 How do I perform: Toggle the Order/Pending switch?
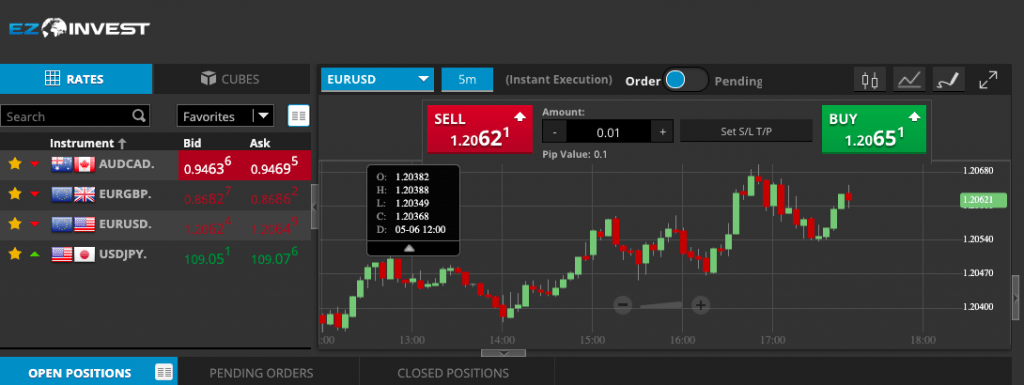[685, 80]
